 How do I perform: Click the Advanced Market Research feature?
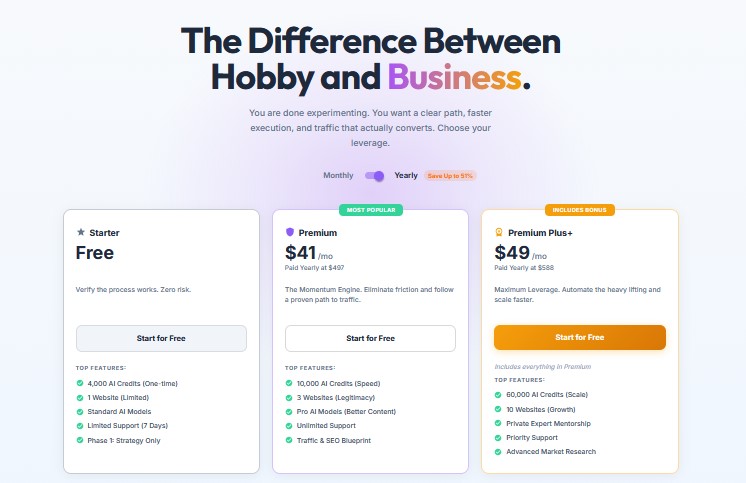tap(551, 452)
